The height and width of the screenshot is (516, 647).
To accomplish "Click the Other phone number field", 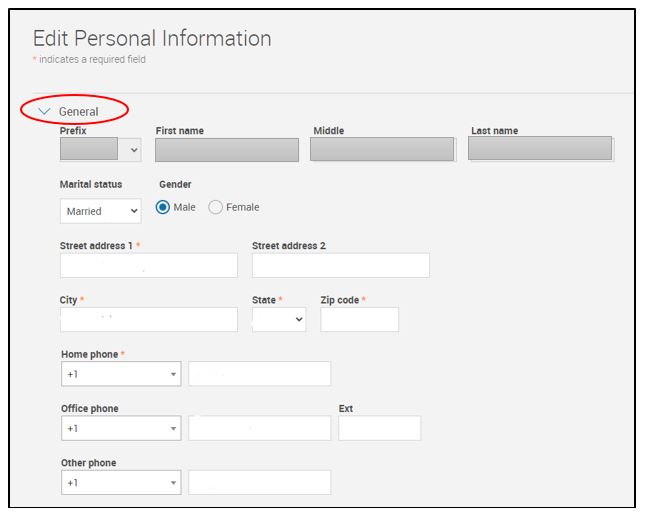I will tap(259, 483).
